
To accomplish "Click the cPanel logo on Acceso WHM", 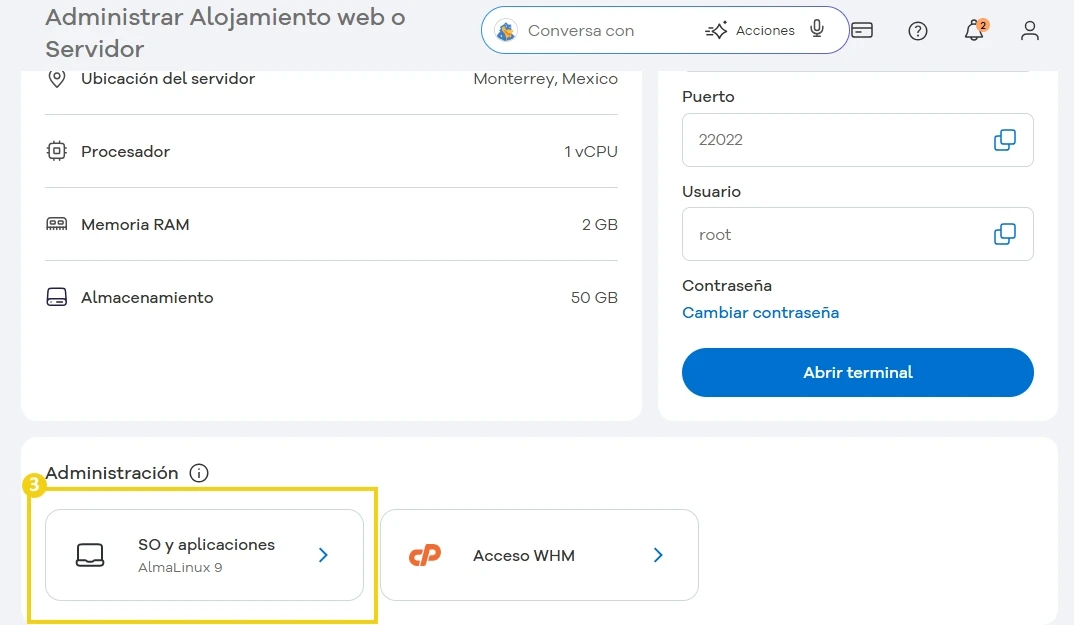I will (423, 554).
